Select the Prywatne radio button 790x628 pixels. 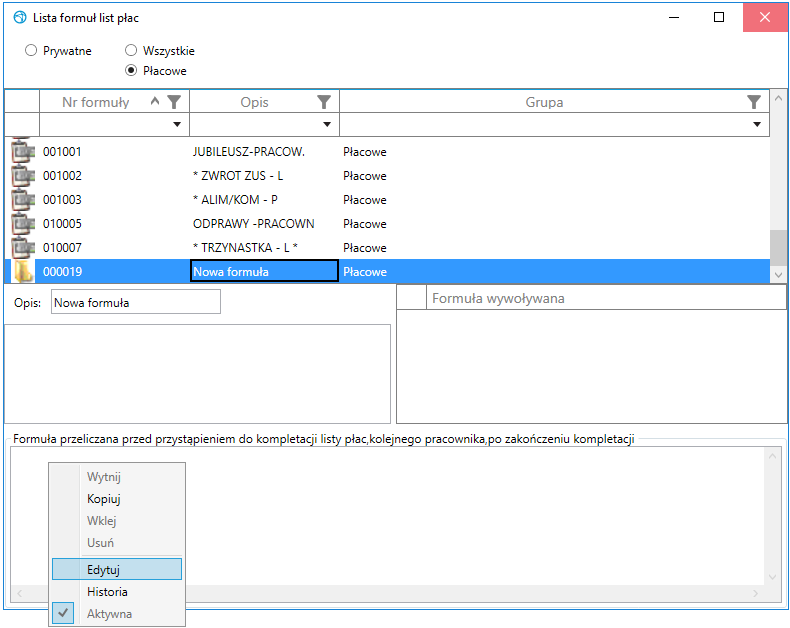pyautogui.click(x=31, y=50)
